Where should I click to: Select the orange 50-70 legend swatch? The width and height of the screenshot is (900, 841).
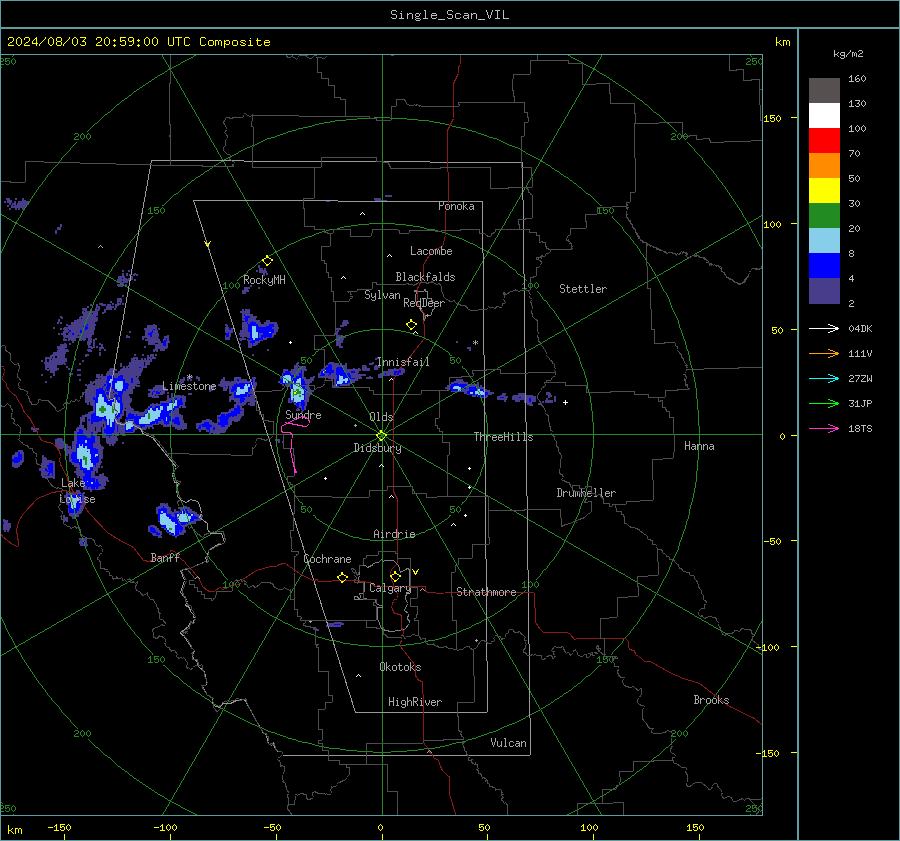point(824,165)
